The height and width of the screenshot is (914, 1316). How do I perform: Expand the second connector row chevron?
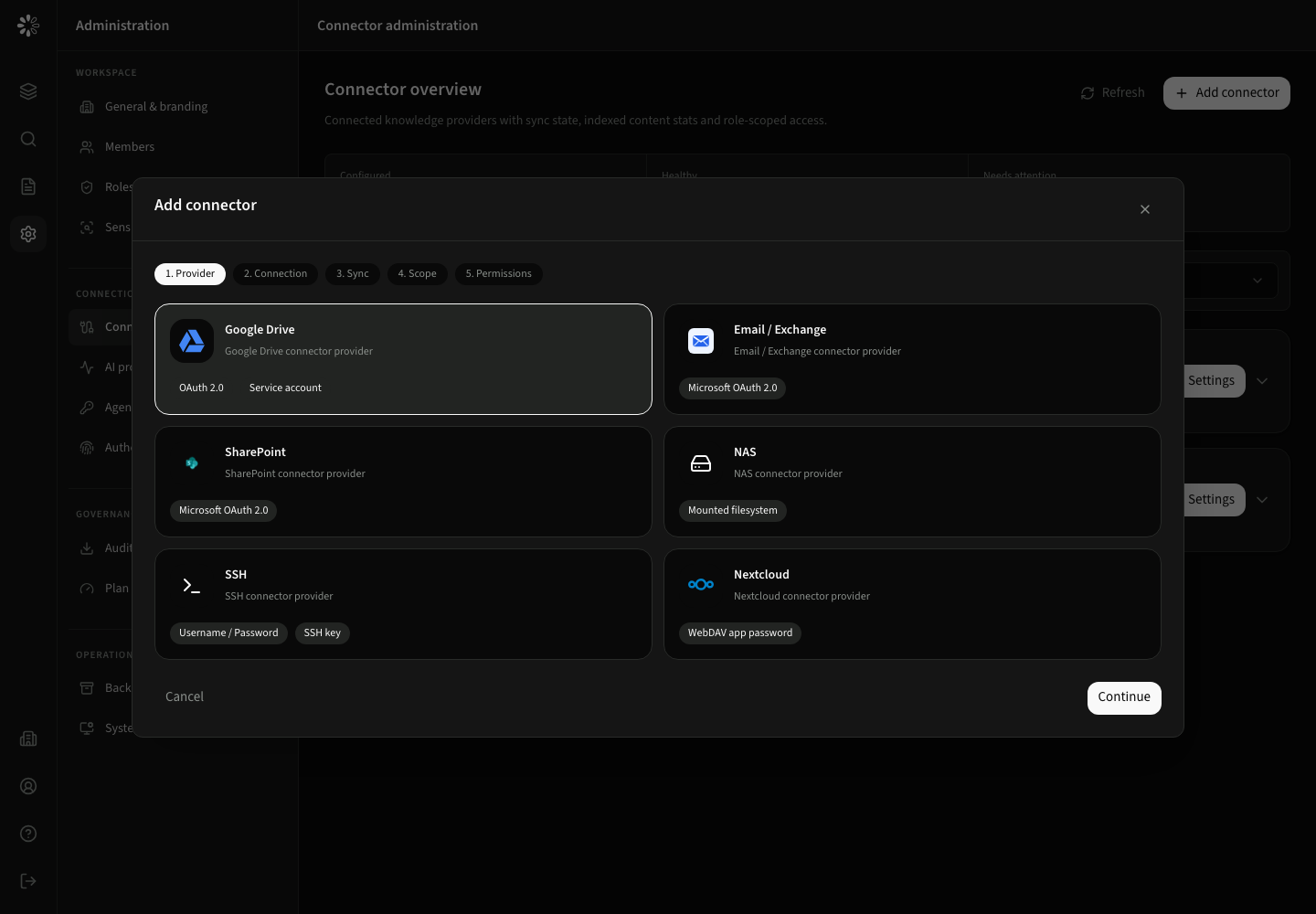click(1262, 500)
